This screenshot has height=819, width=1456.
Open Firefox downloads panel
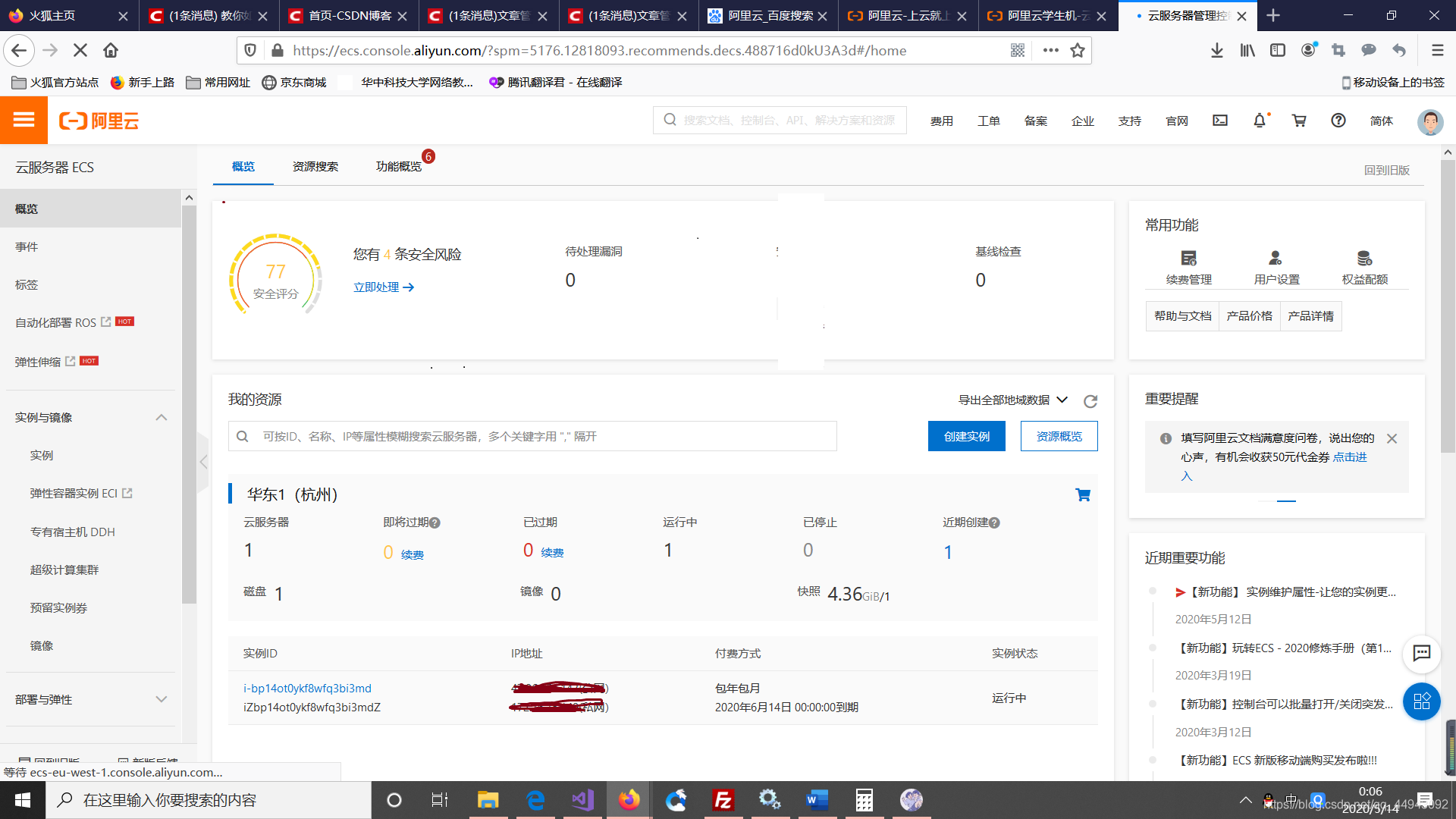1216,50
